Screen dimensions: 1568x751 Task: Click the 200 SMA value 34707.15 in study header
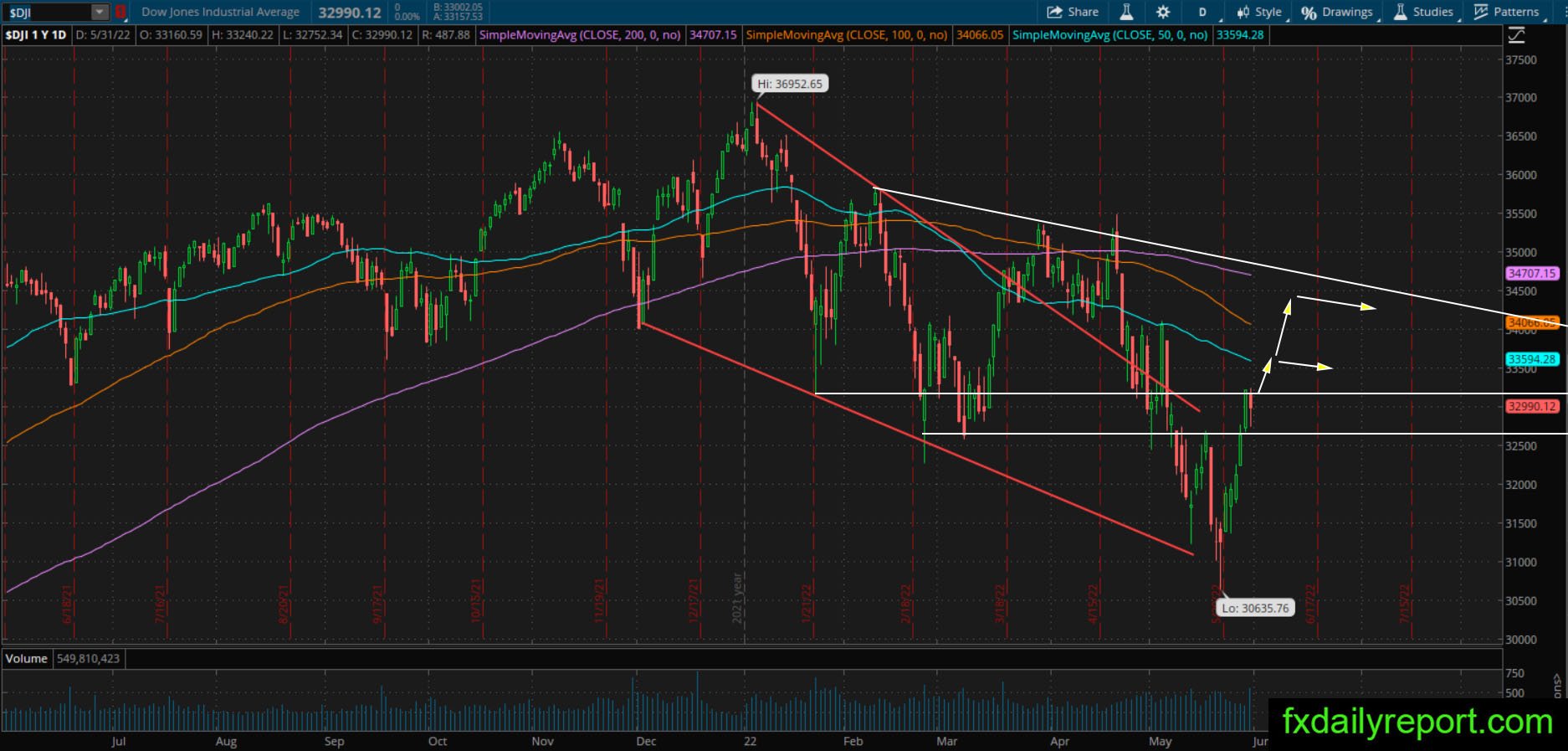click(x=713, y=35)
